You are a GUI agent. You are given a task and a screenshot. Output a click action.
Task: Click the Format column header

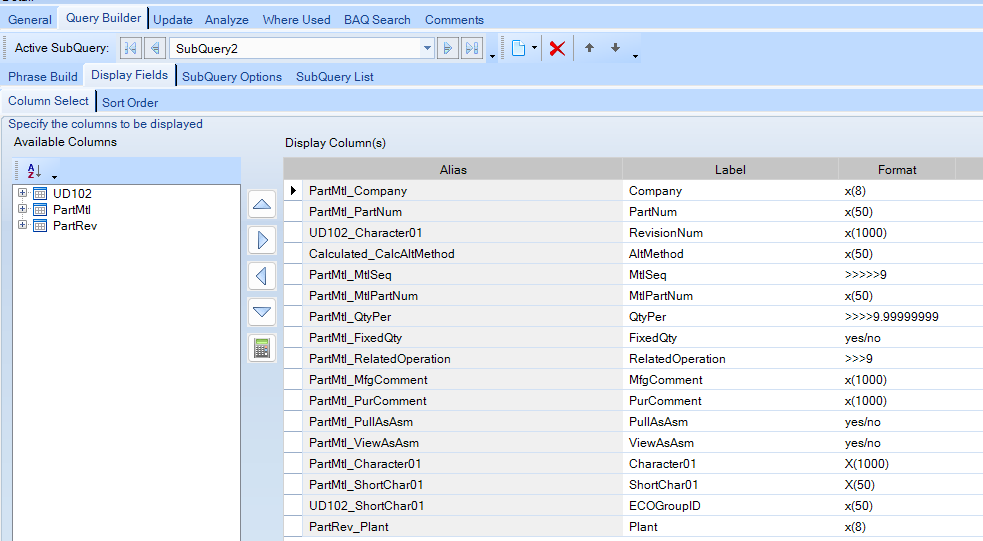[x=897, y=170]
